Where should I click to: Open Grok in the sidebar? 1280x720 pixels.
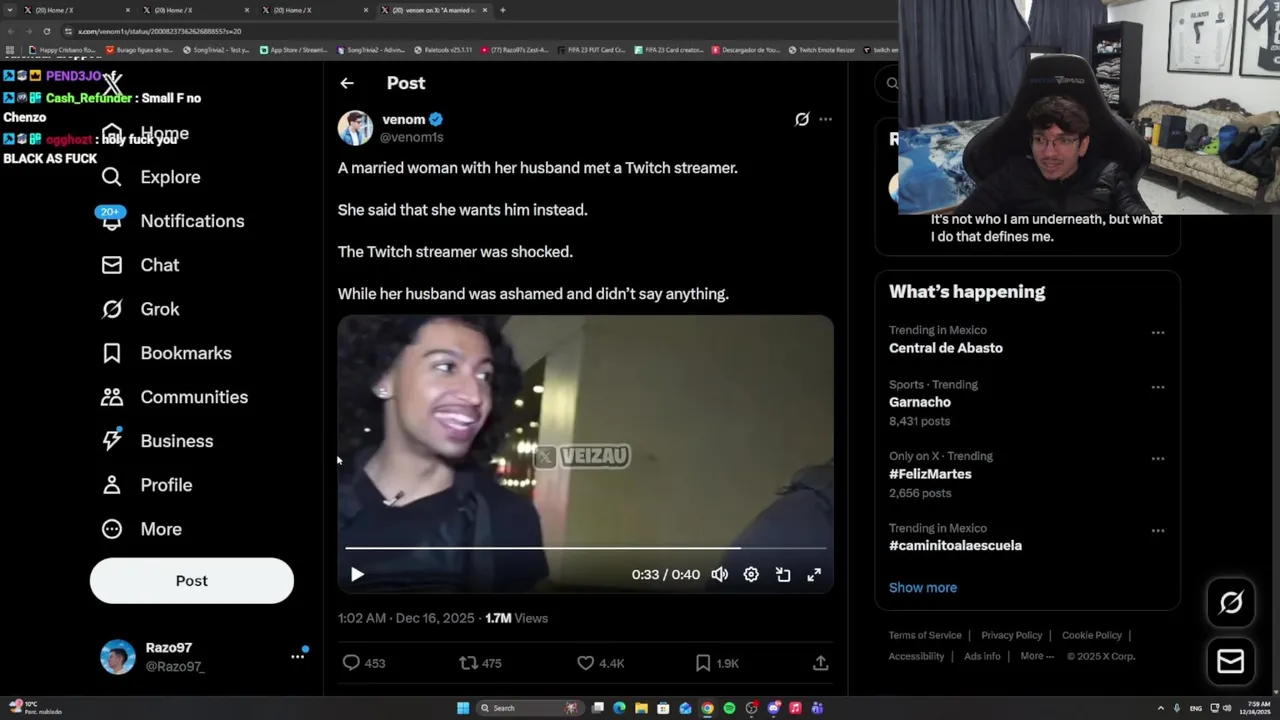click(x=140, y=309)
